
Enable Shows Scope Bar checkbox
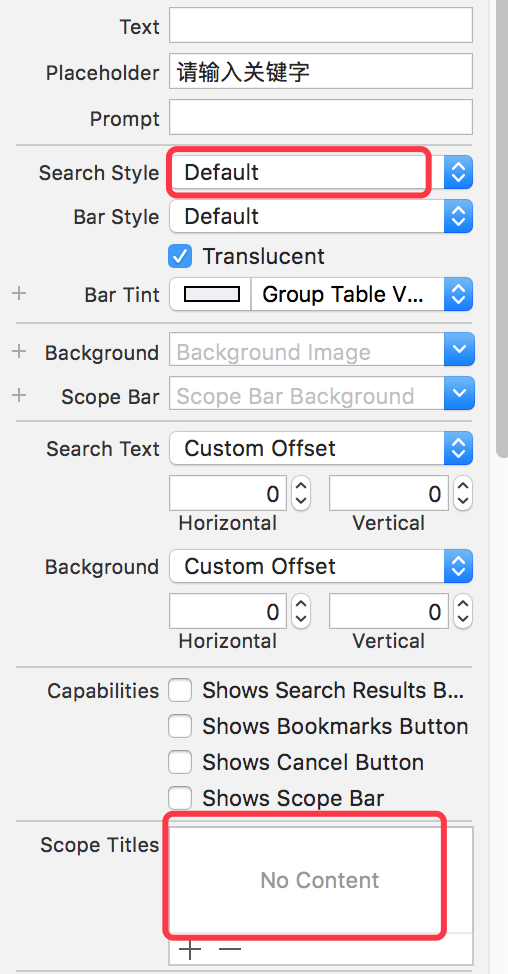(180, 798)
